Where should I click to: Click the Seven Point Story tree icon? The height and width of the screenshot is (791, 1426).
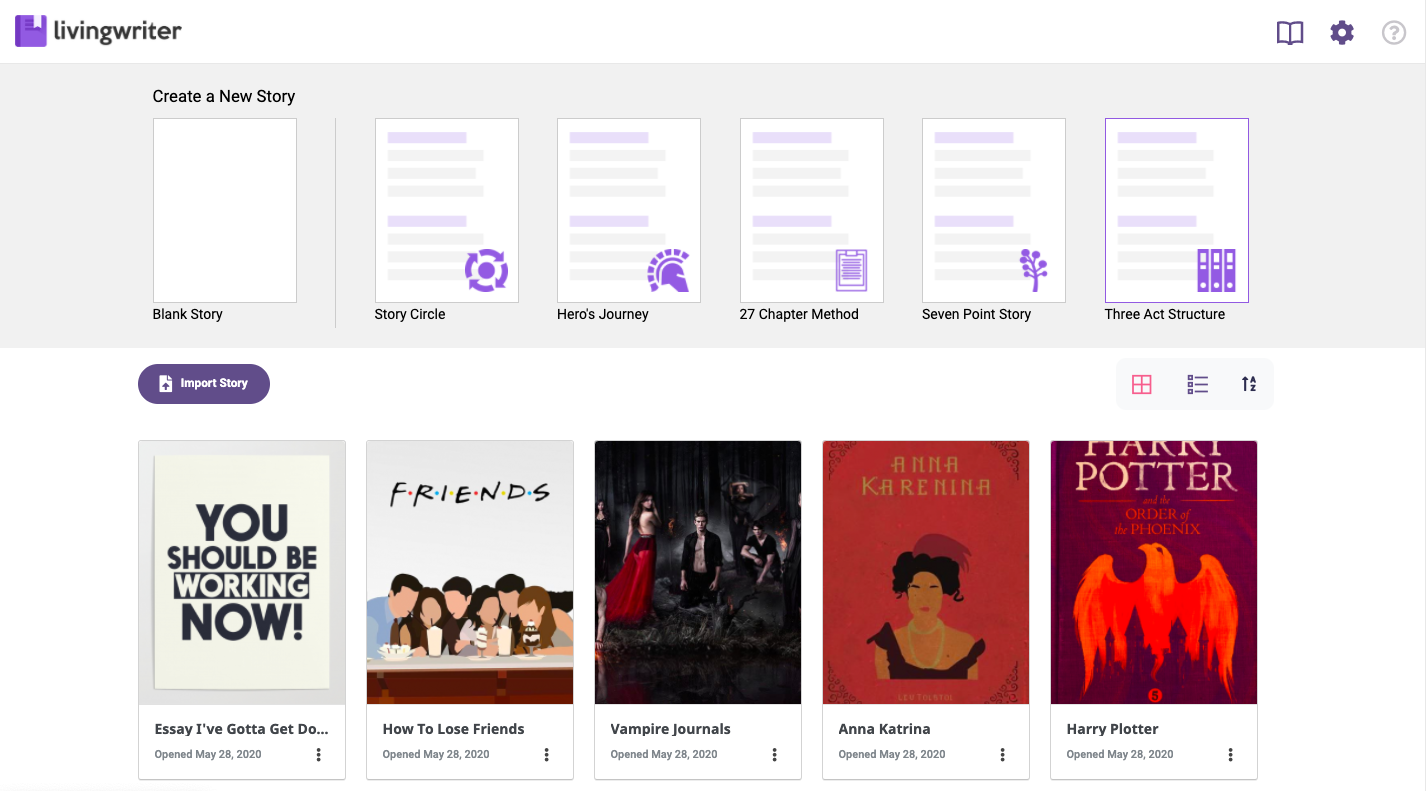[1033, 269]
